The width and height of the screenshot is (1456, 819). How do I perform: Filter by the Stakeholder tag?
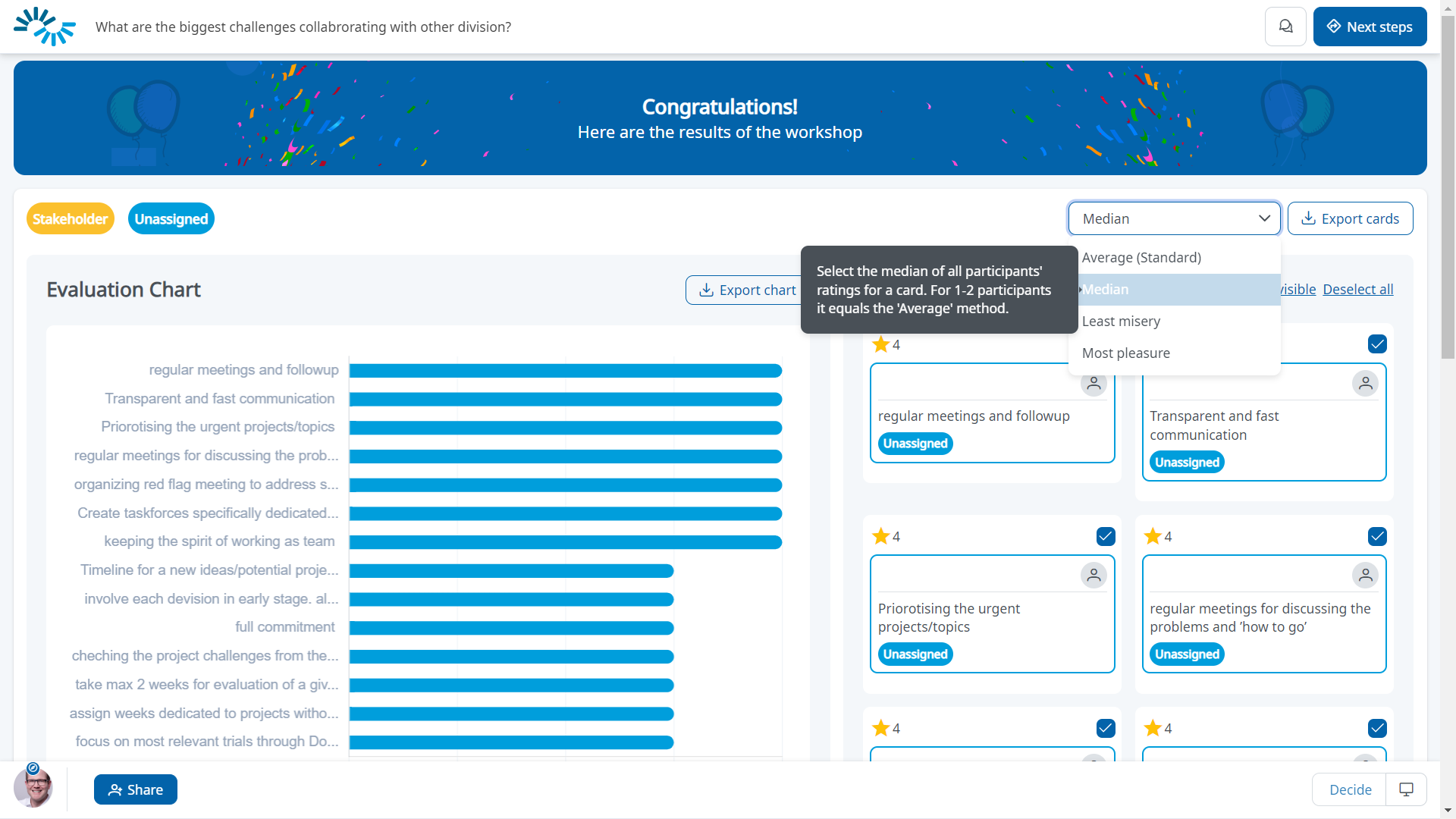[x=70, y=219]
